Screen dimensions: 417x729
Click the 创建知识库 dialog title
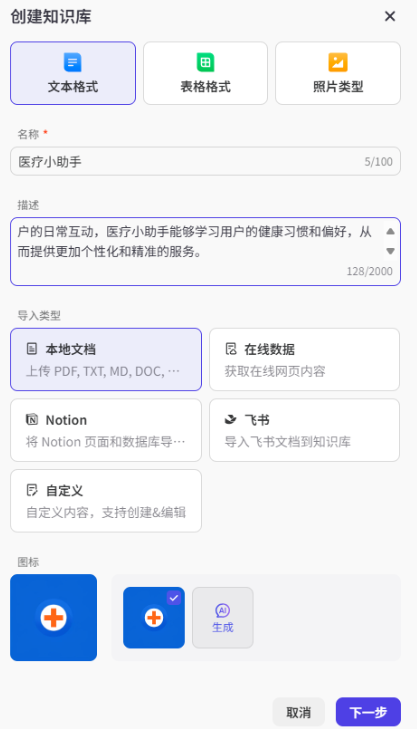click(51, 17)
